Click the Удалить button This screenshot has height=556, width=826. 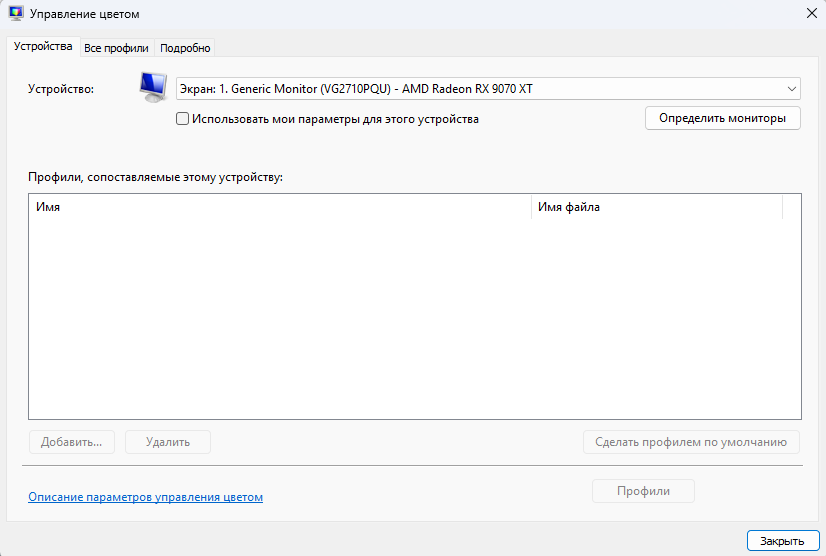[x=168, y=442]
